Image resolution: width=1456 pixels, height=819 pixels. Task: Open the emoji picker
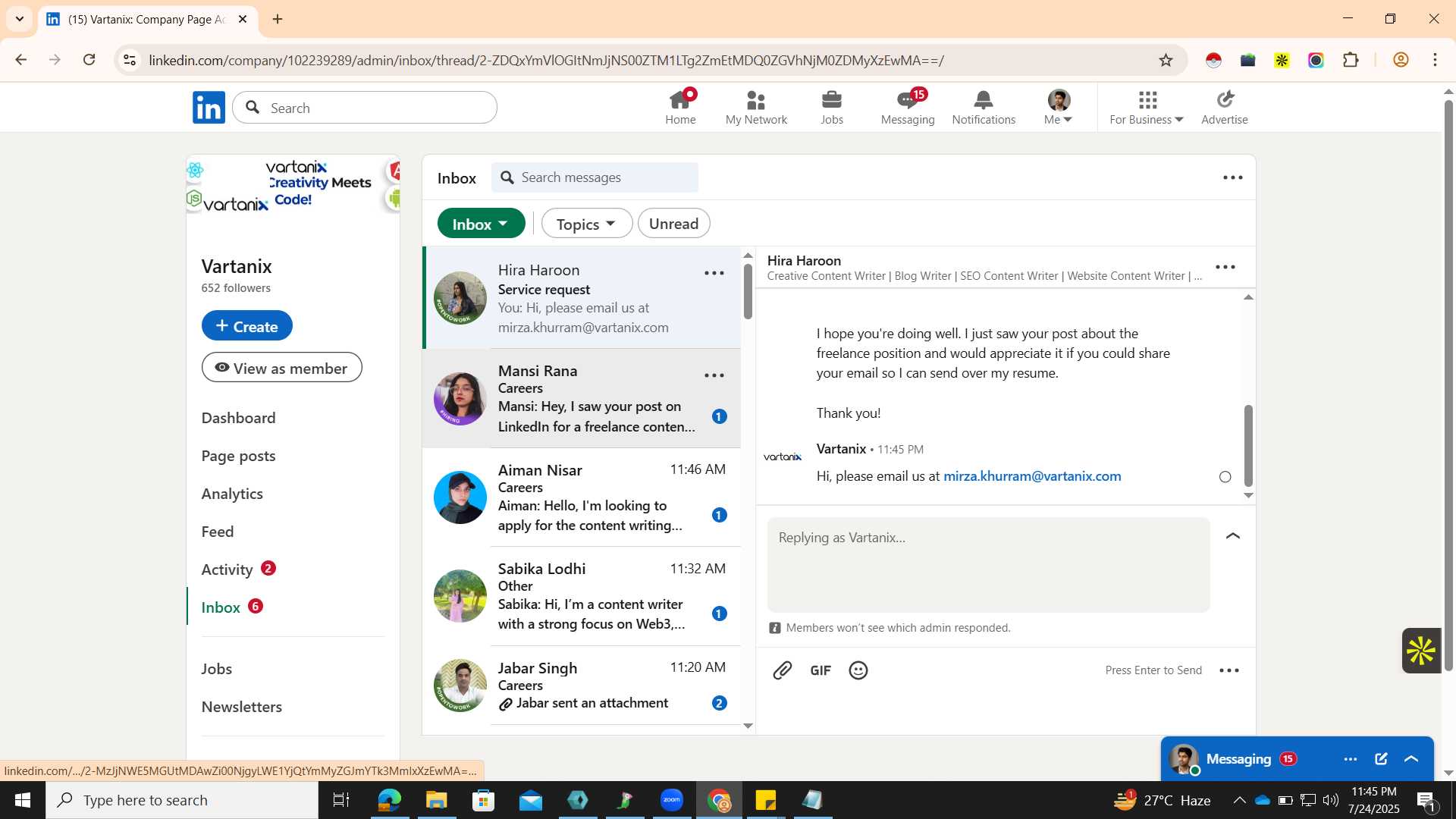pos(858,670)
